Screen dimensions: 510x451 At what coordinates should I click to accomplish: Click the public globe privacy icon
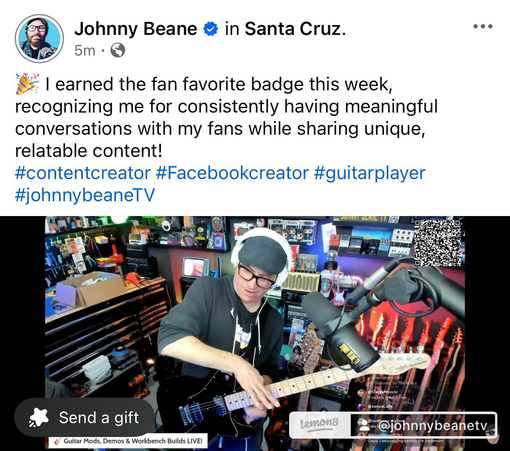point(118,51)
